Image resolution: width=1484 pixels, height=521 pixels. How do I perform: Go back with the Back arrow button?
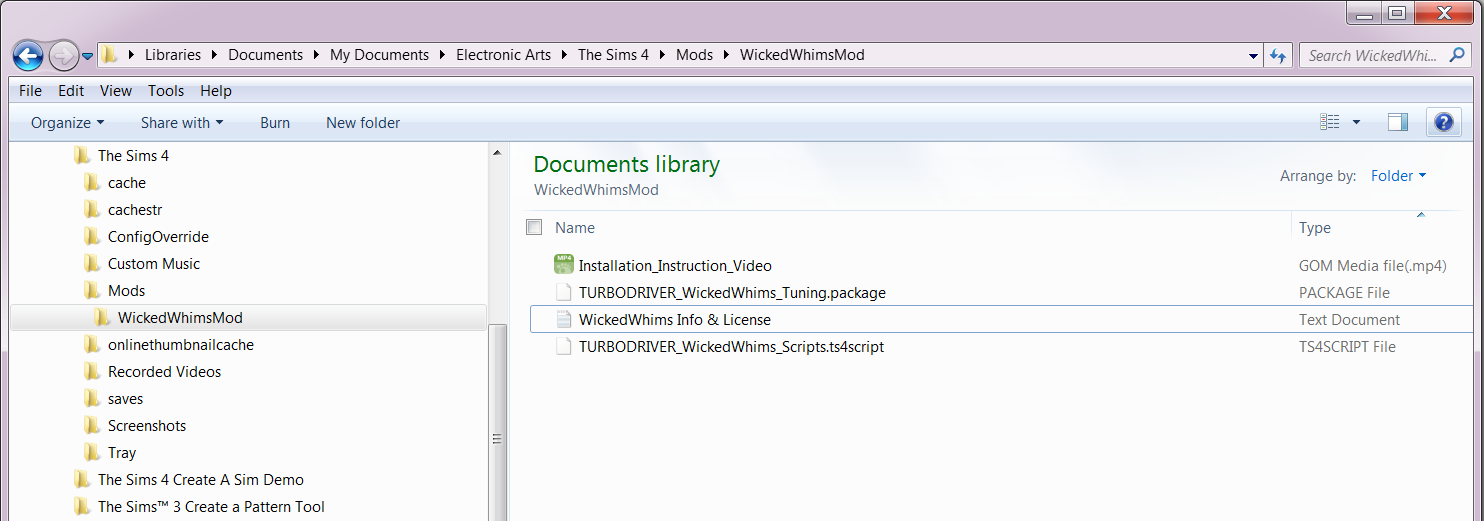[28, 55]
